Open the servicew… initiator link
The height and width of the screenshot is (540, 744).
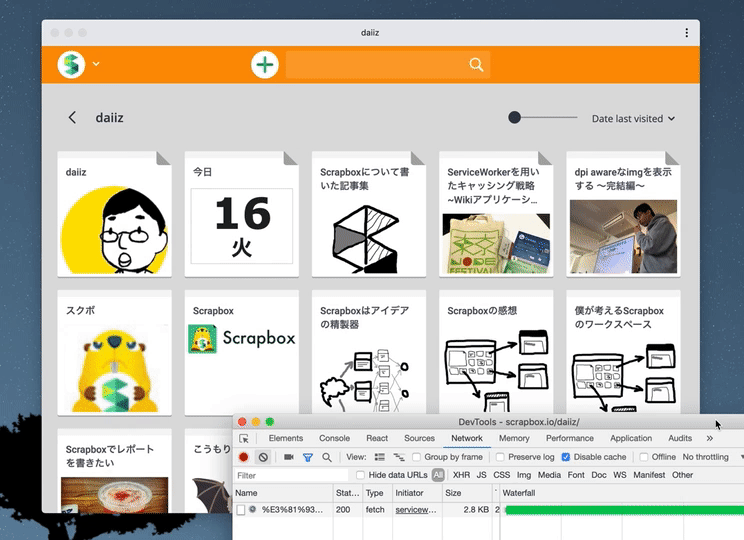tap(416, 510)
